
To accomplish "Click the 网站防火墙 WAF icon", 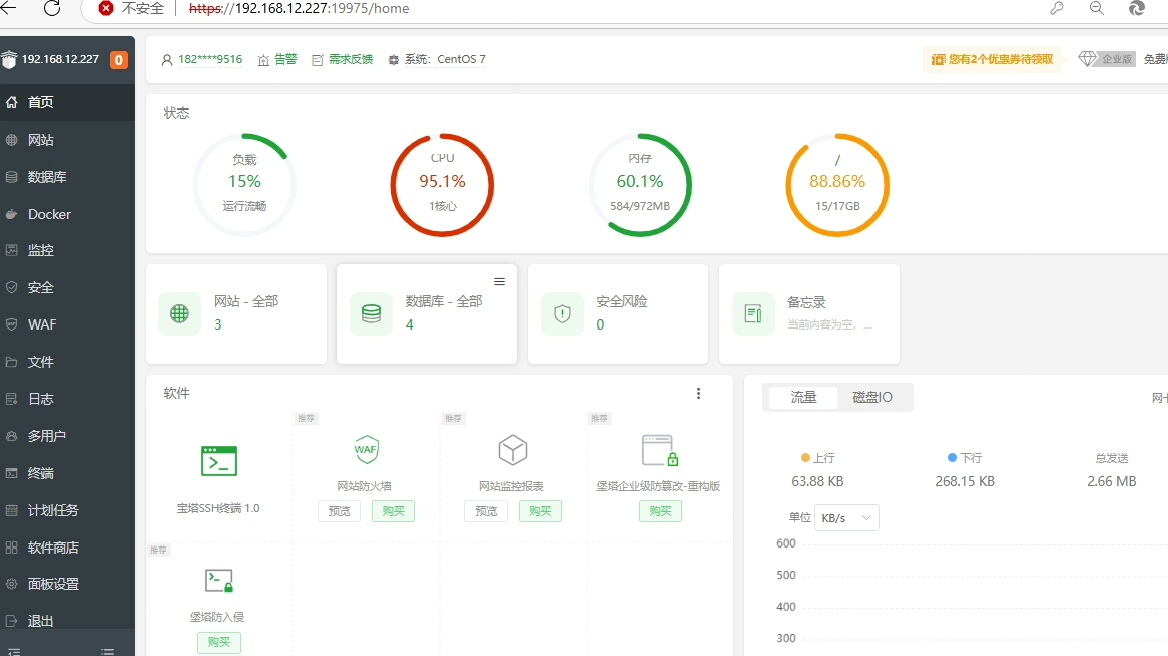I will click(x=366, y=450).
